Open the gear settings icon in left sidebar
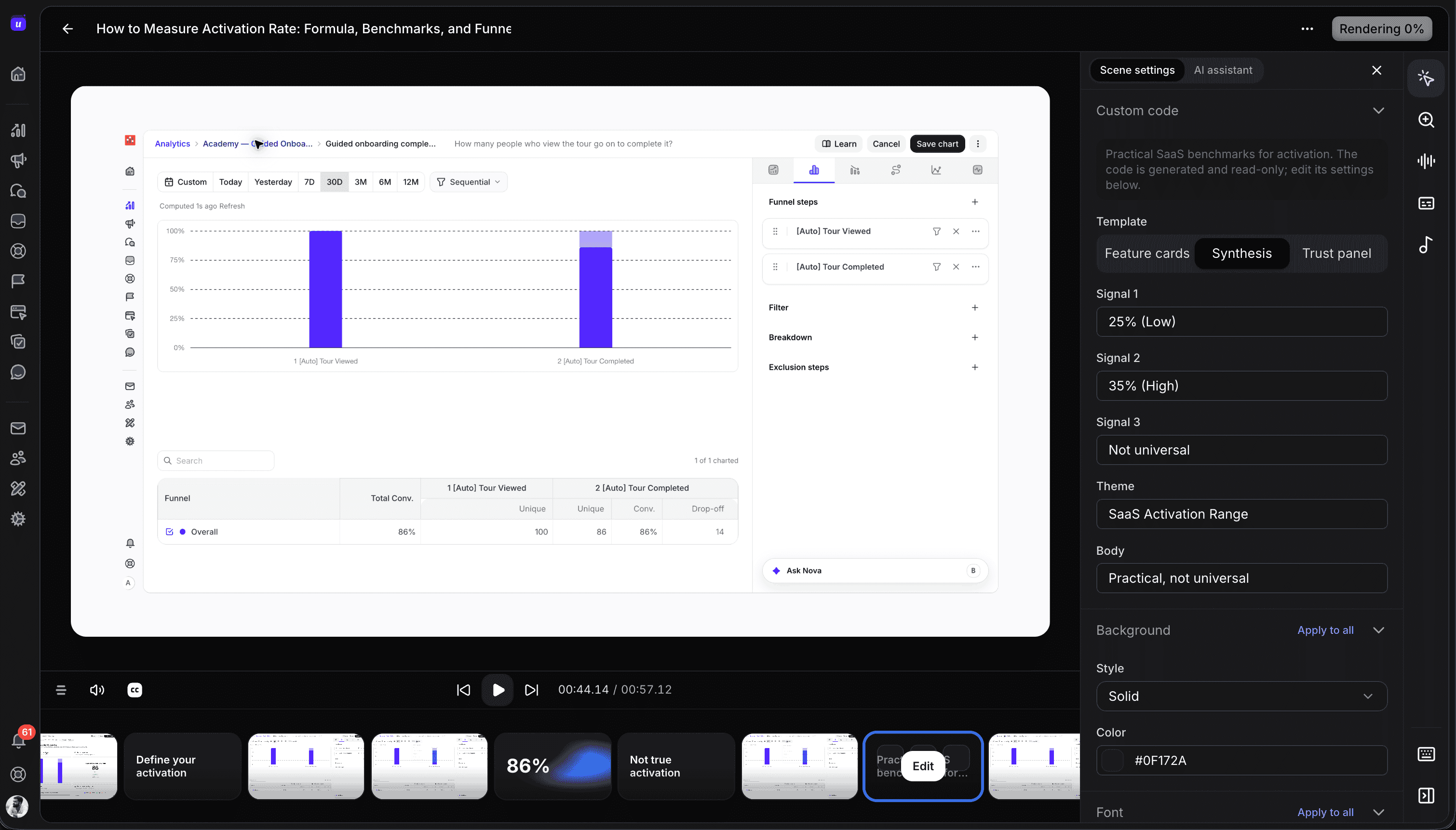The image size is (1456, 830). 18,519
